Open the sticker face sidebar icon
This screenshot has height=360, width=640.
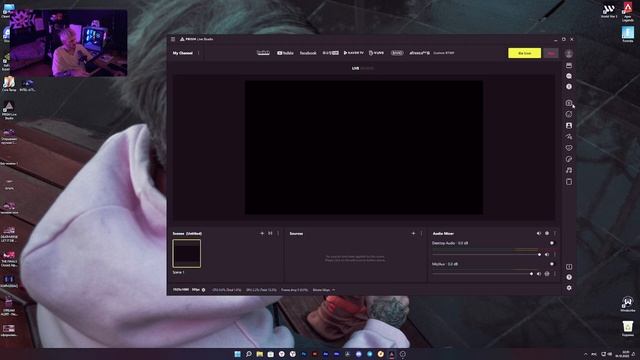pyautogui.click(x=569, y=114)
